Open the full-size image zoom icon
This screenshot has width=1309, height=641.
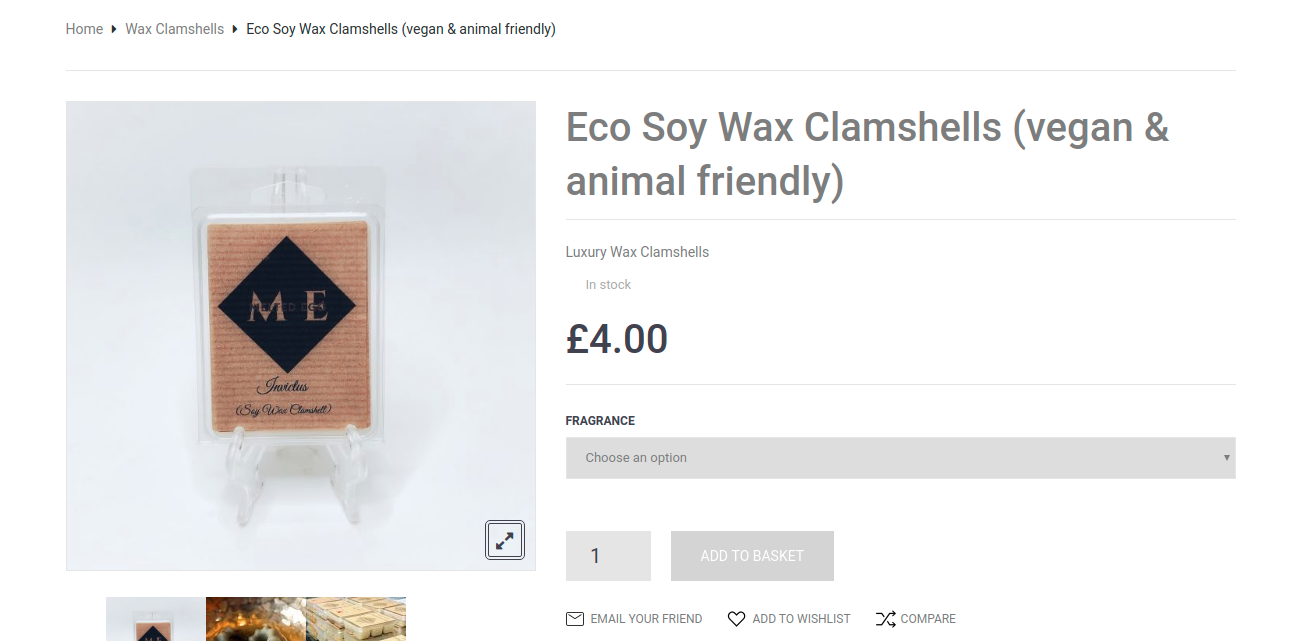click(x=504, y=539)
